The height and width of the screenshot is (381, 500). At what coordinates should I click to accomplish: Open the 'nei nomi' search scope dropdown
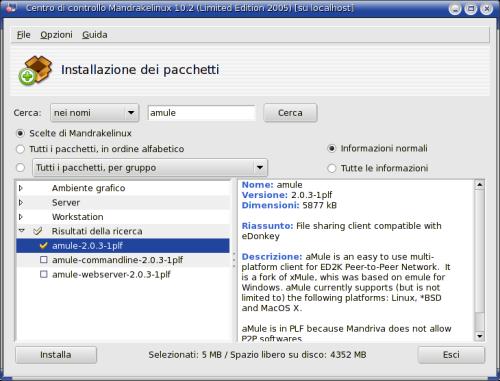coord(94,113)
